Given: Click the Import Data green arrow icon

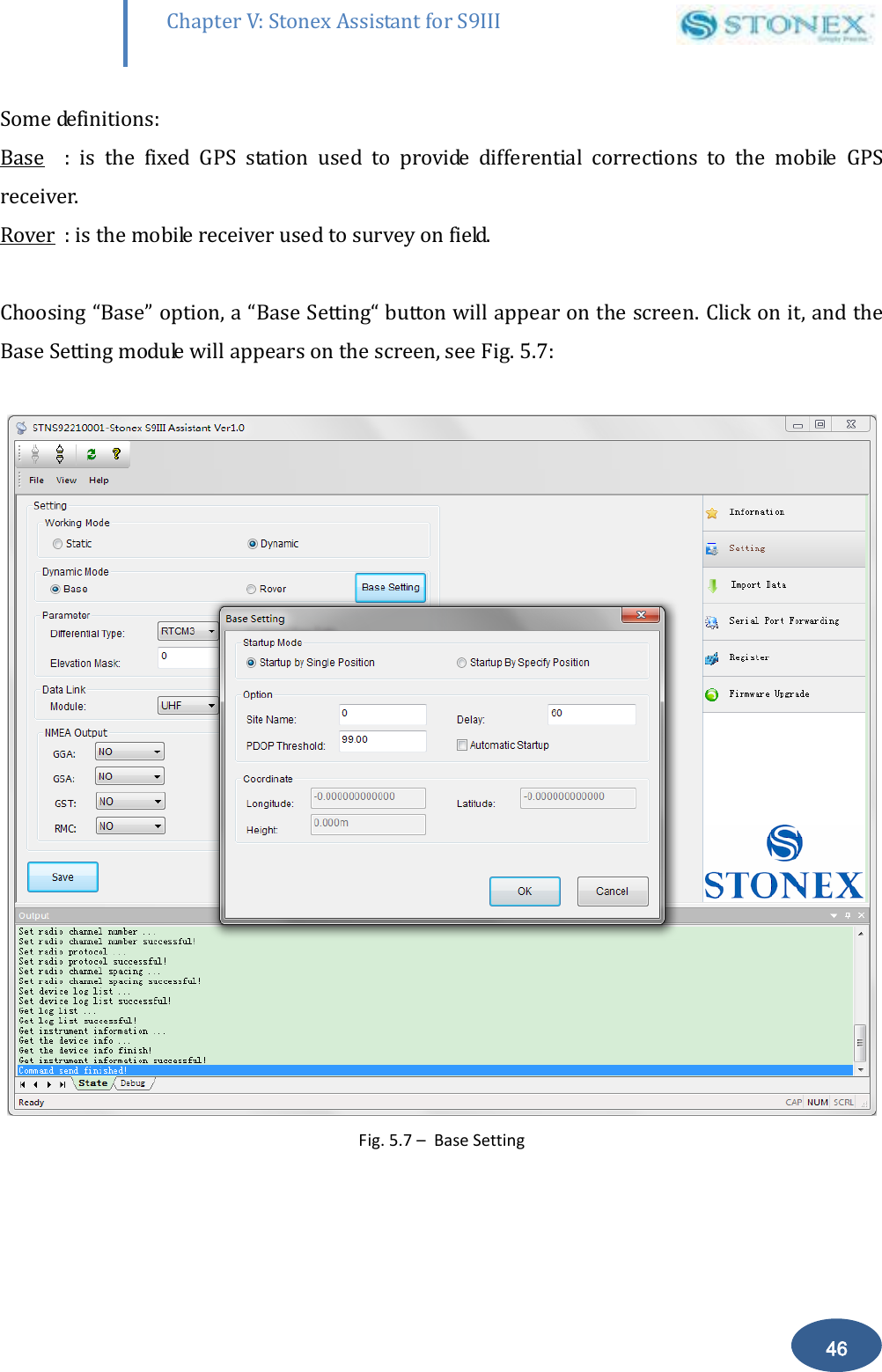Looking at the screenshot, I should click(712, 585).
